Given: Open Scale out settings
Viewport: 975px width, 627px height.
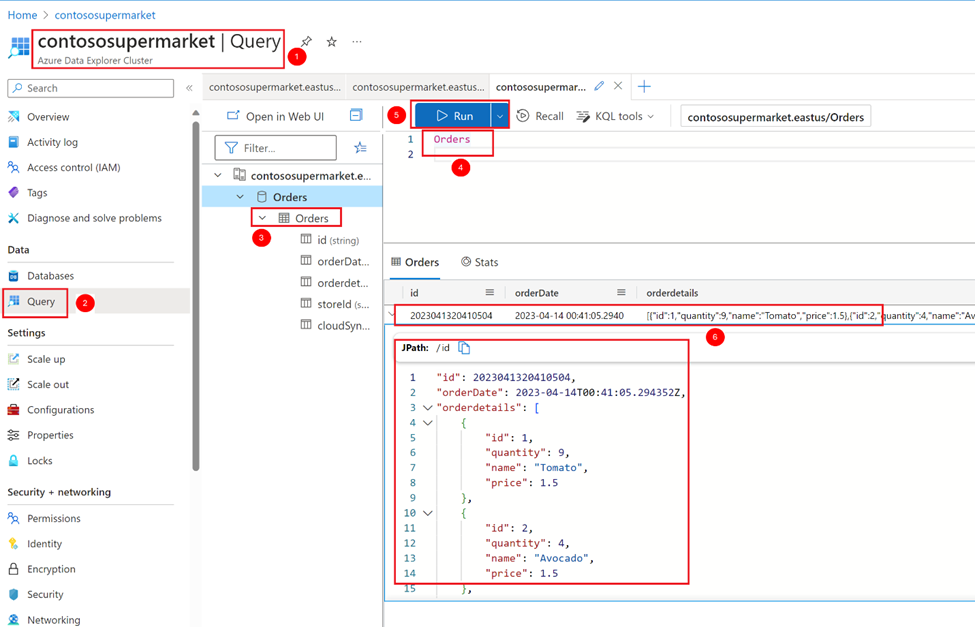Looking at the screenshot, I should [x=47, y=385].
